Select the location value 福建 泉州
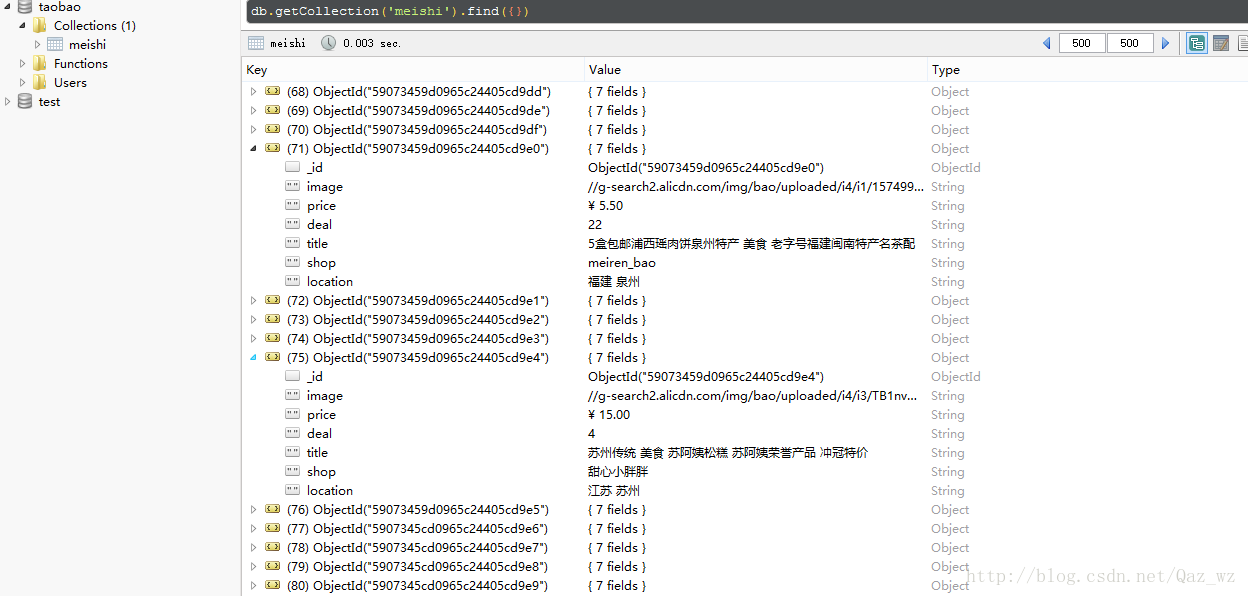 (x=614, y=281)
